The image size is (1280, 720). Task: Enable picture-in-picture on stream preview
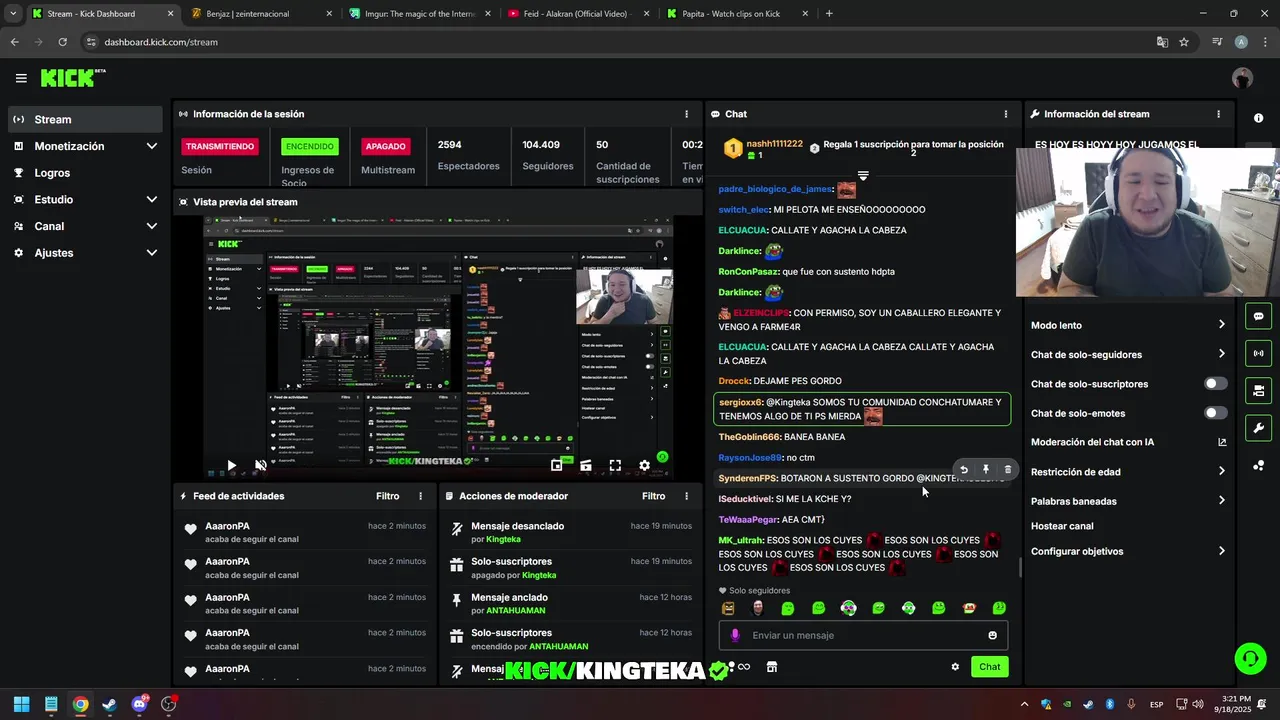pyautogui.click(x=557, y=466)
